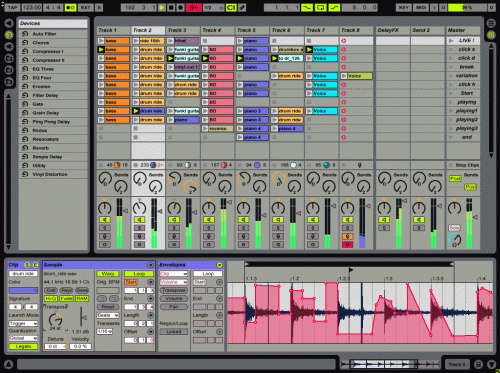
Task: Toggle the metronome in the top bar
Action: pos(70,7)
